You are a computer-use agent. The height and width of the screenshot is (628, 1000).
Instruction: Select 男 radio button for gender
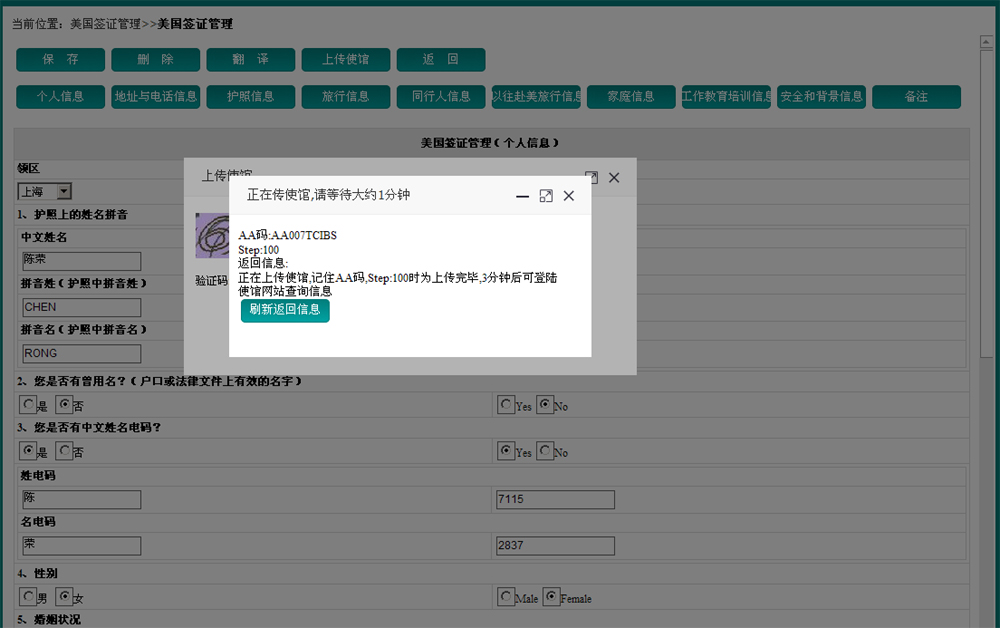tap(28, 597)
